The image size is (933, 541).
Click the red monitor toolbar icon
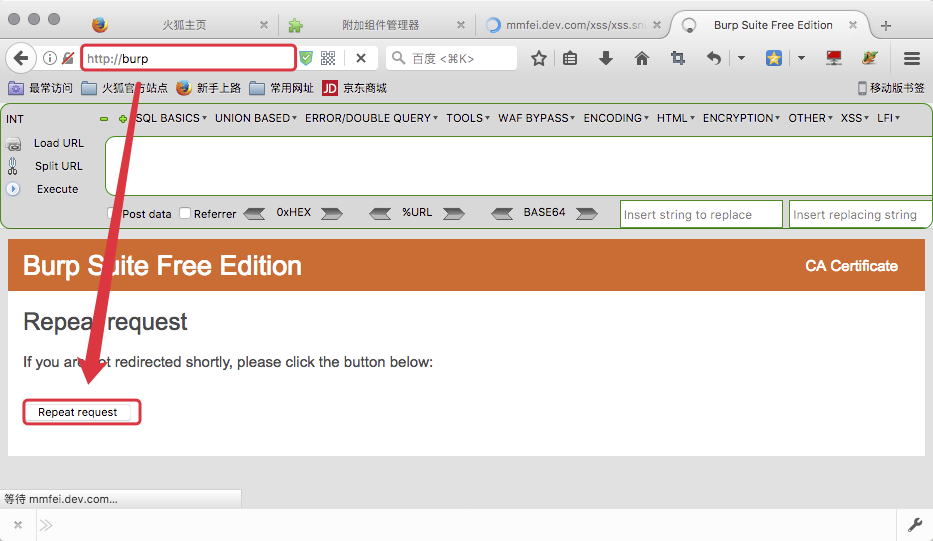tap(834, 58)
